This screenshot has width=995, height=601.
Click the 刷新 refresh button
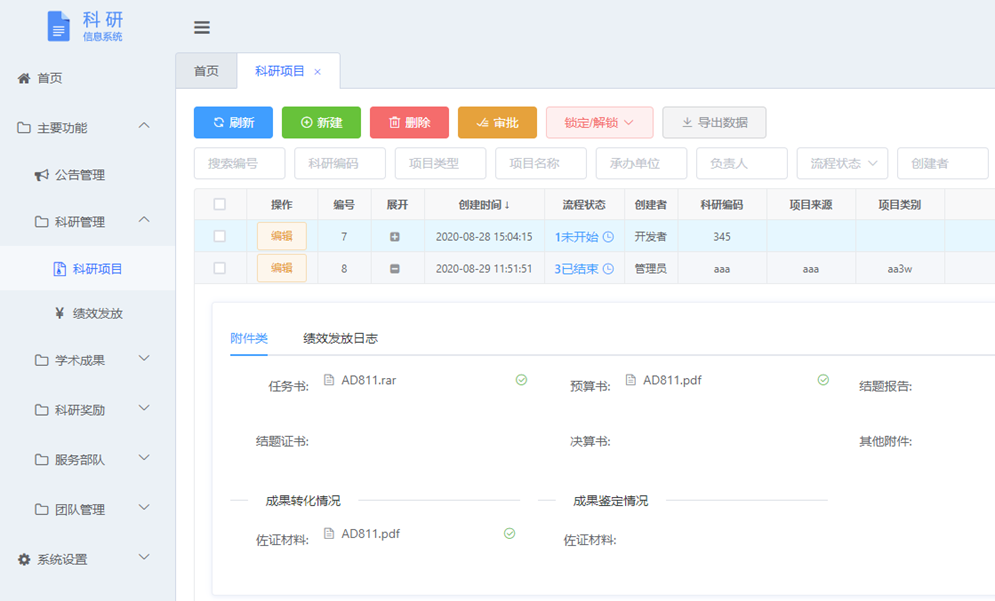point(234,122)
